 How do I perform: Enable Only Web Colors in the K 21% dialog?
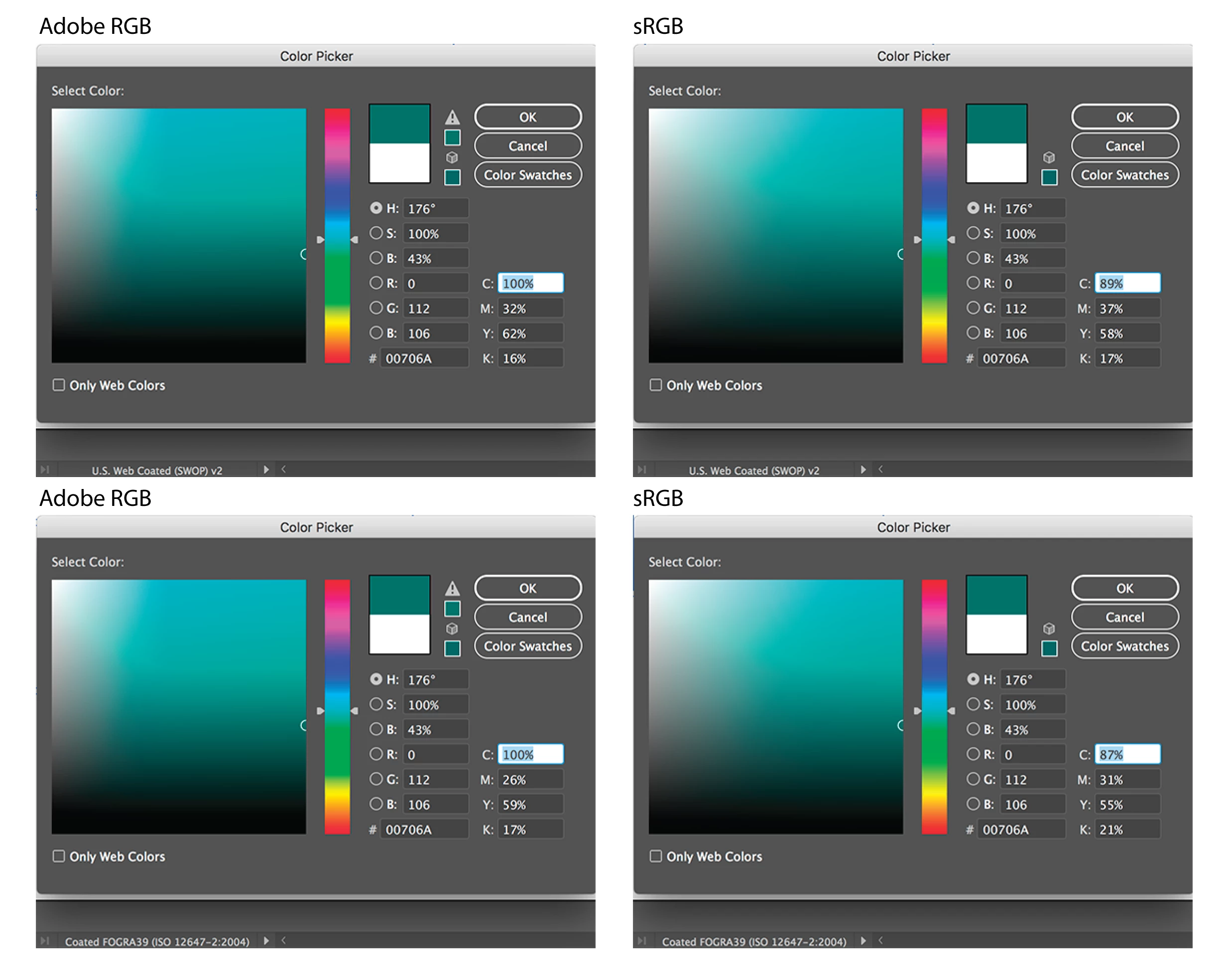[655, 855]
